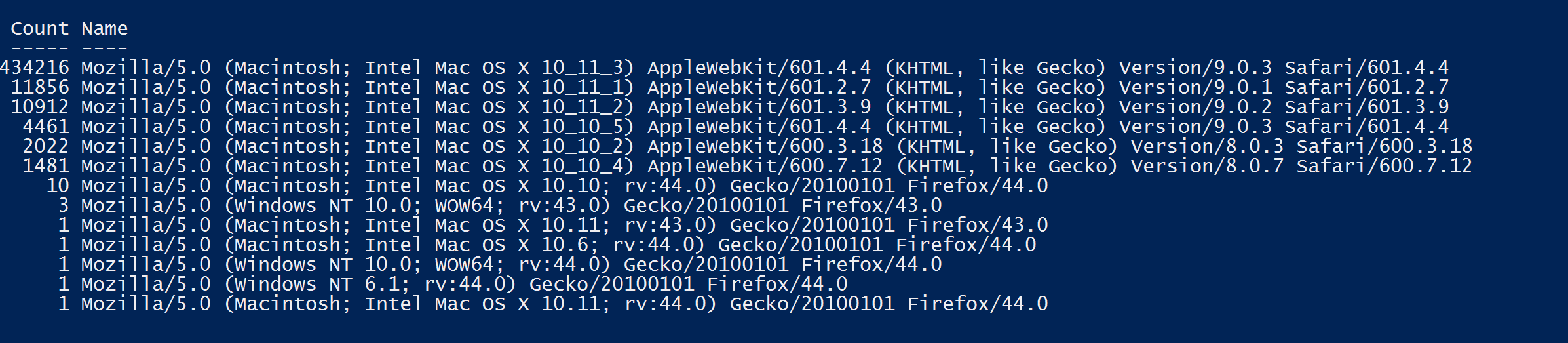
Task: Click the Name column header
Action: click(104, 29)
